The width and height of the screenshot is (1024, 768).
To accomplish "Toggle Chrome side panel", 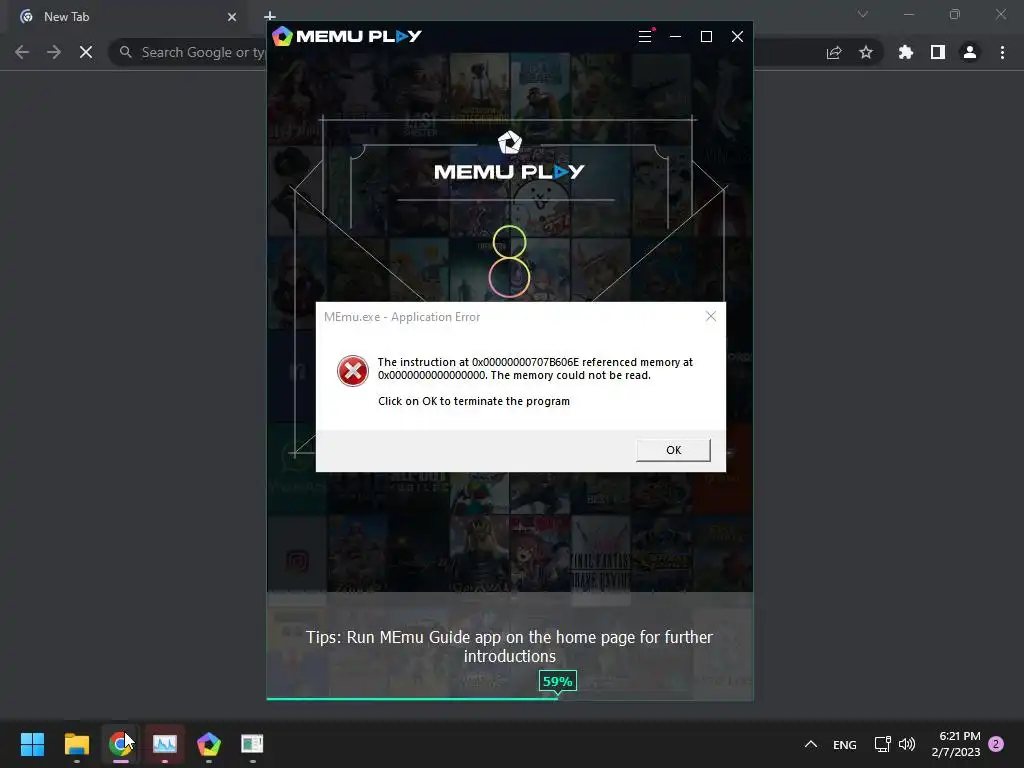I will [938, 52].
